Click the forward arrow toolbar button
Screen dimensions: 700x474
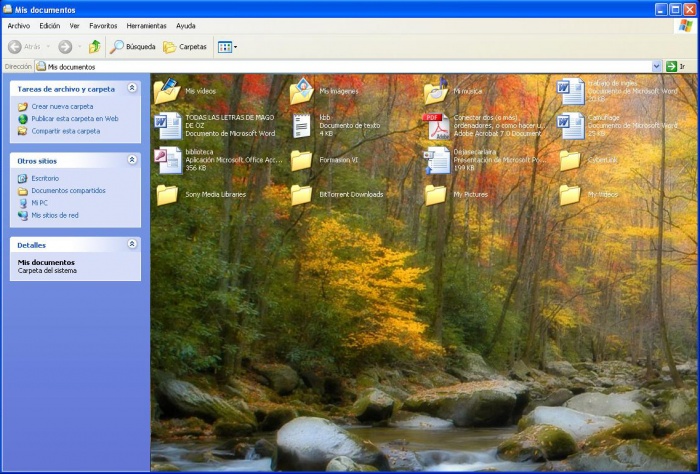(65, 46)
